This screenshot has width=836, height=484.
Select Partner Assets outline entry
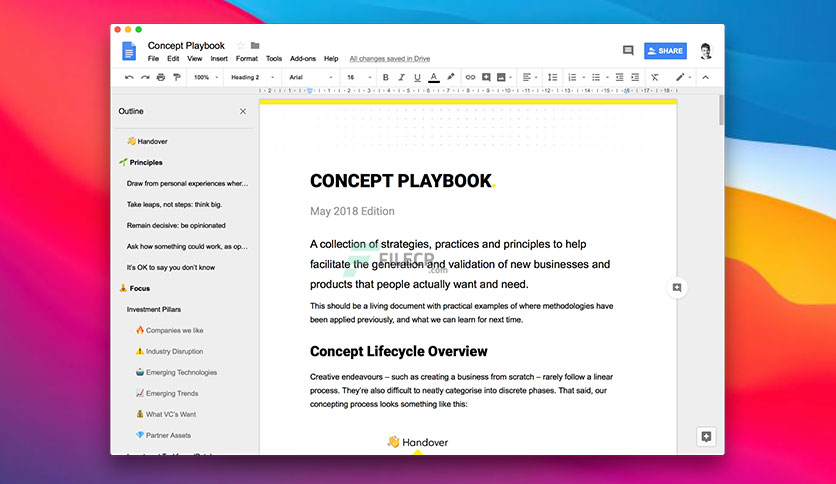pyautogui.click(x=163, y=435)
